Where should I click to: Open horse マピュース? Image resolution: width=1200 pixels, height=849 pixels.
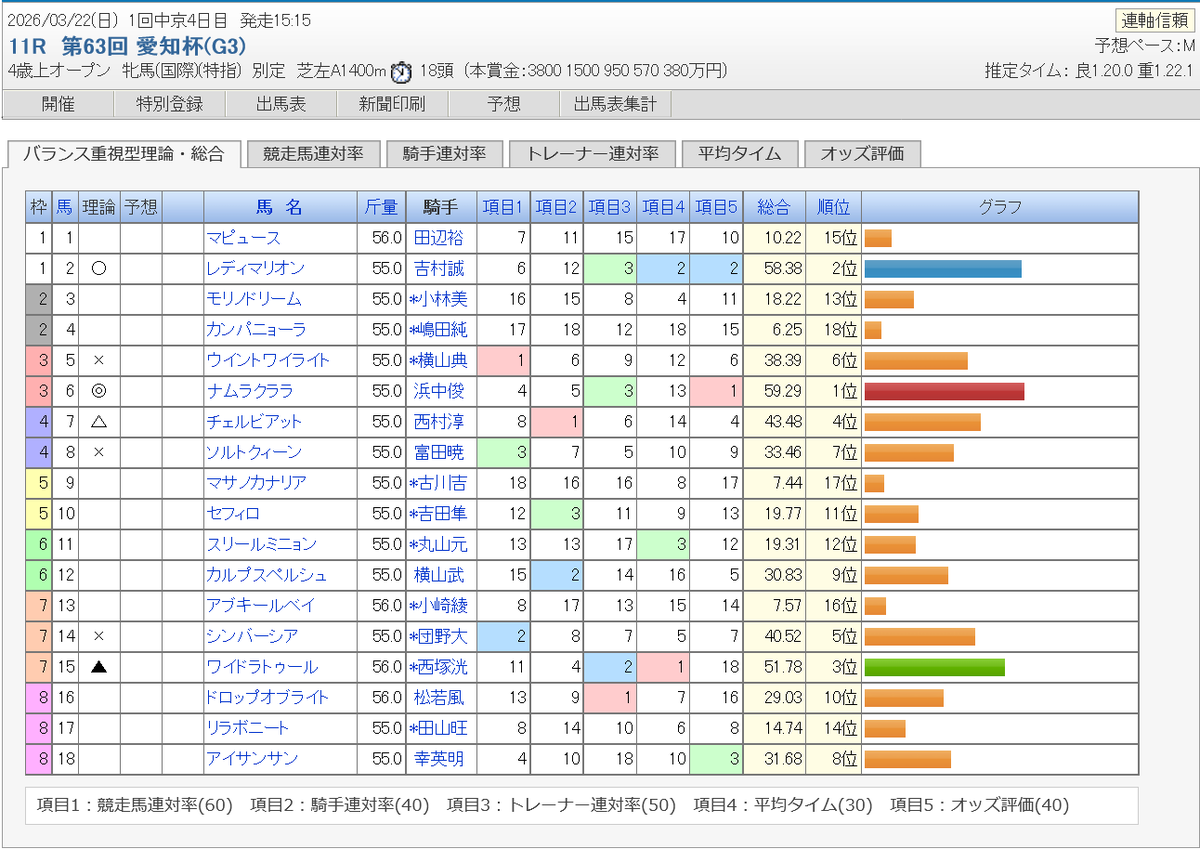pyautogui.click(x=244, y=238)
